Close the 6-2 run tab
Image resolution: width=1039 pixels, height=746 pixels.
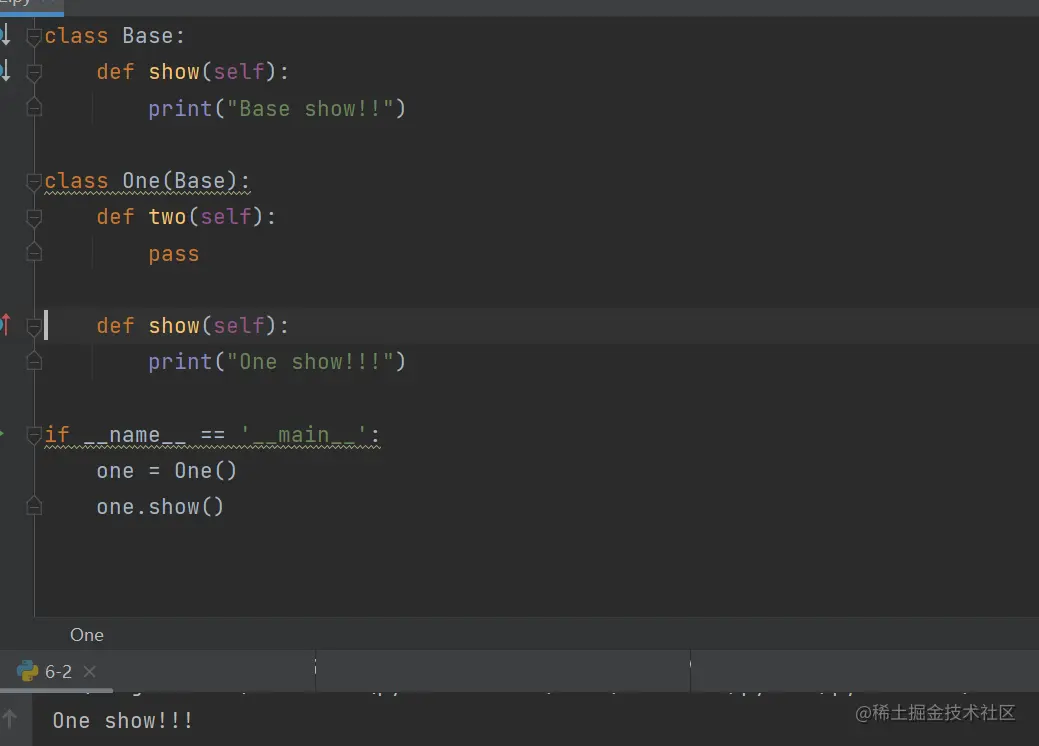pyautogui.click(x=89, y=672)
